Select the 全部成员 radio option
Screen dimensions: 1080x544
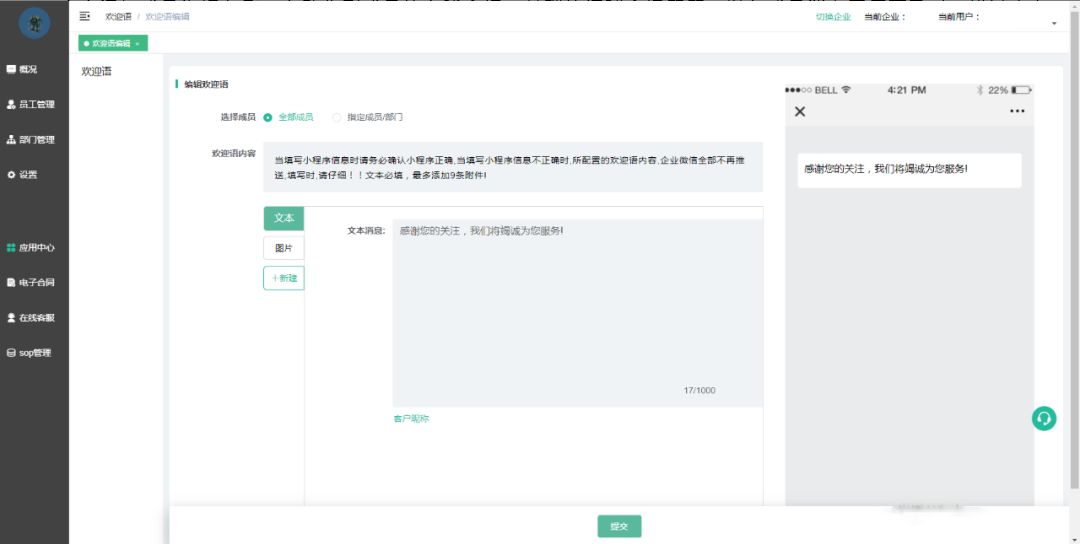(268, 117)
